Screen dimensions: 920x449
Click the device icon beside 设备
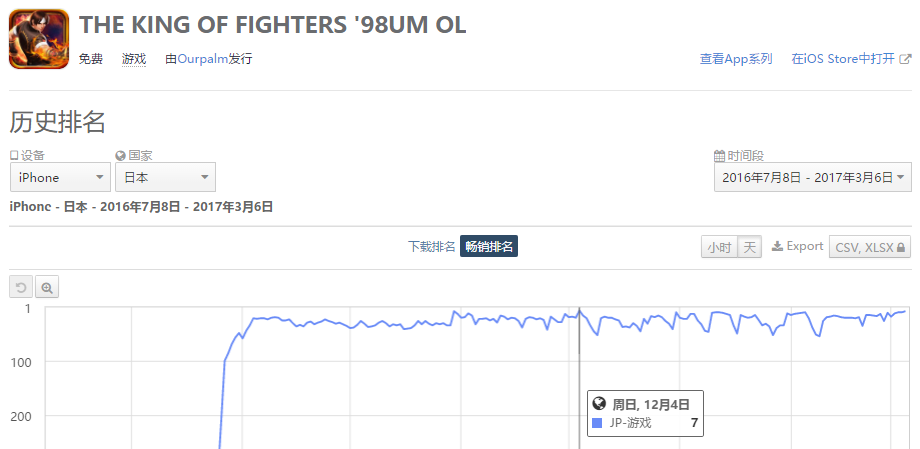pyautogui.click(x=14, y=156)
